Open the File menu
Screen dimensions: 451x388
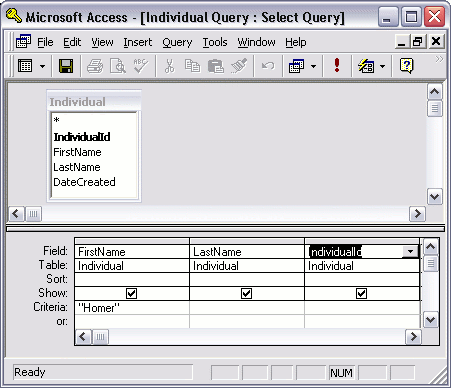[x=45, y=42]
